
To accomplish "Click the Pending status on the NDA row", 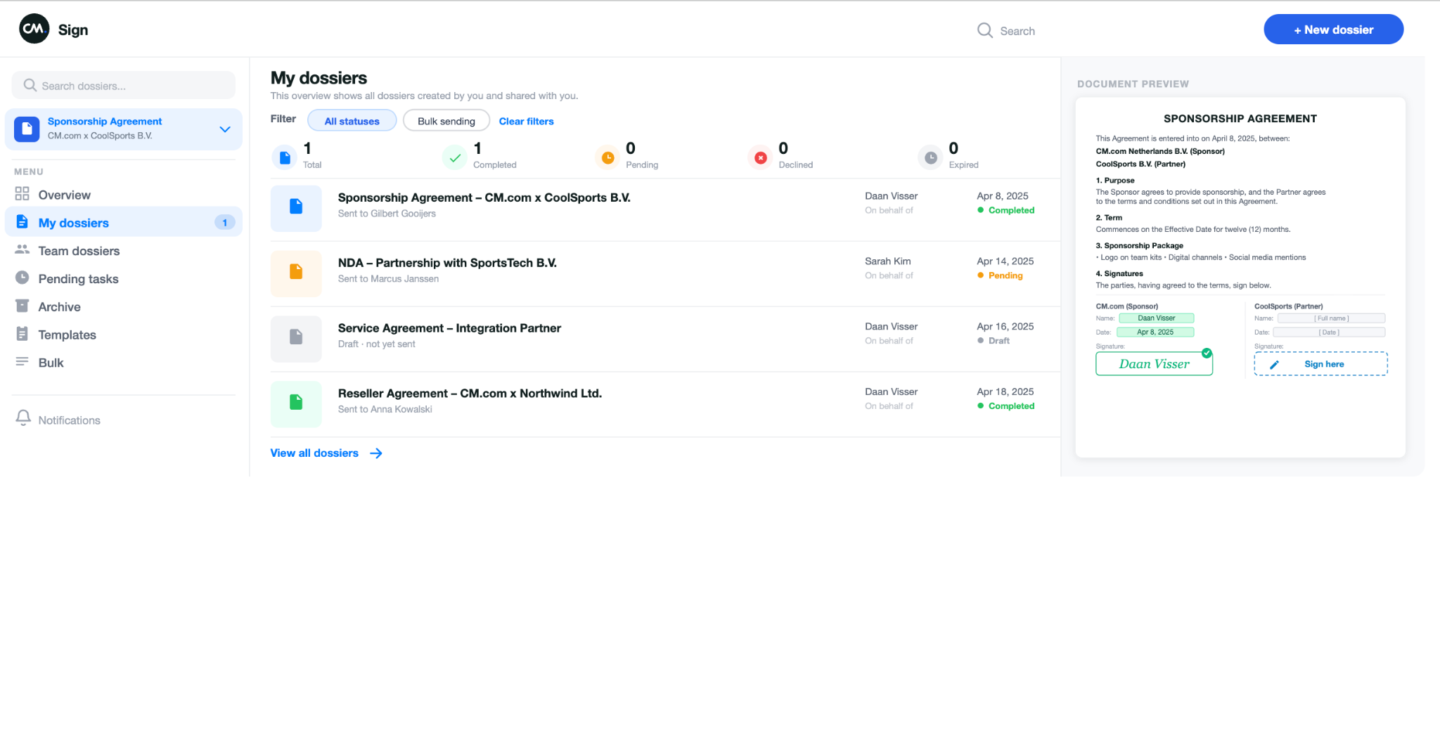I will click(1000, 276).
